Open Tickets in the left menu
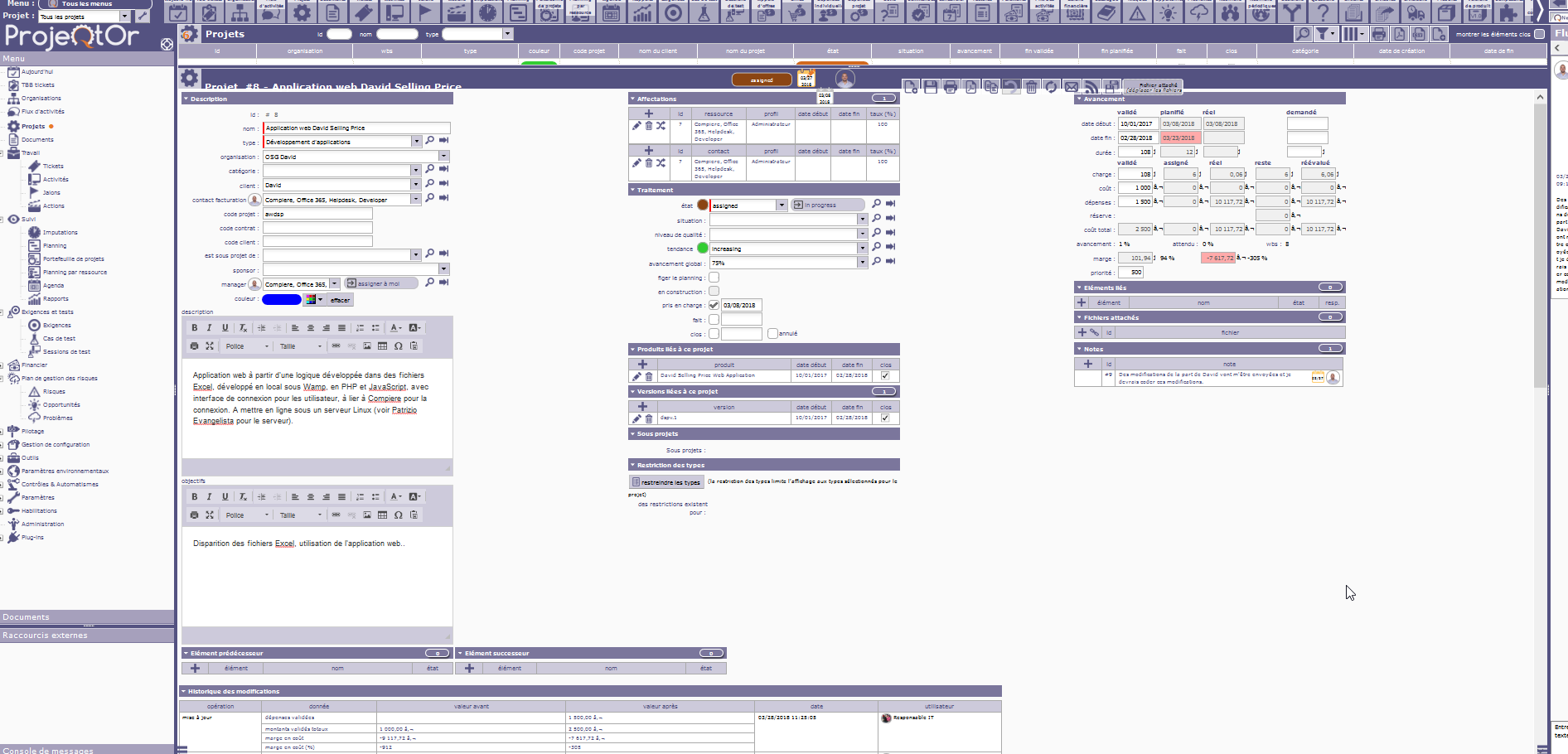1568x754 pixels. [x=53, y=167]
